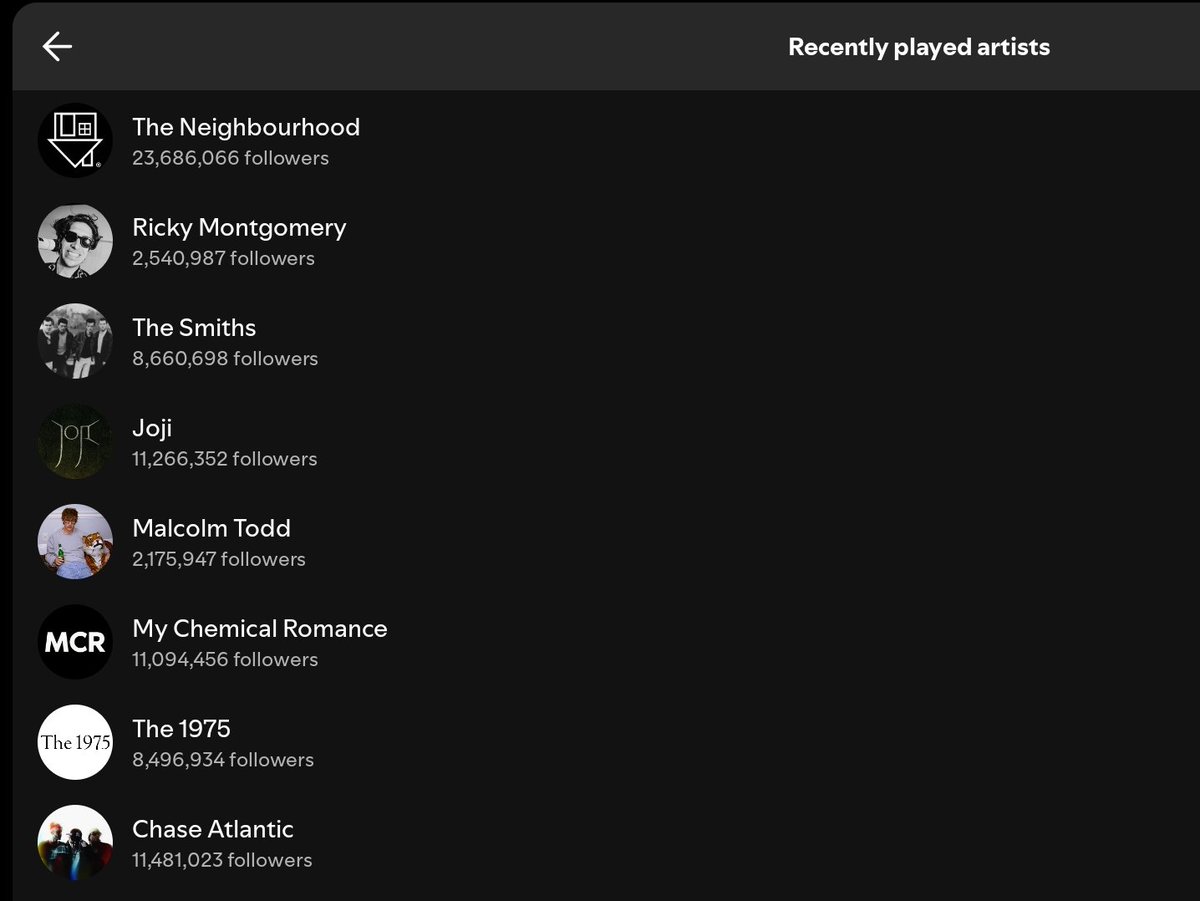Click the Recently played artists title
This screenshot has width=1200, height=901.
click(x=919, y=47)
